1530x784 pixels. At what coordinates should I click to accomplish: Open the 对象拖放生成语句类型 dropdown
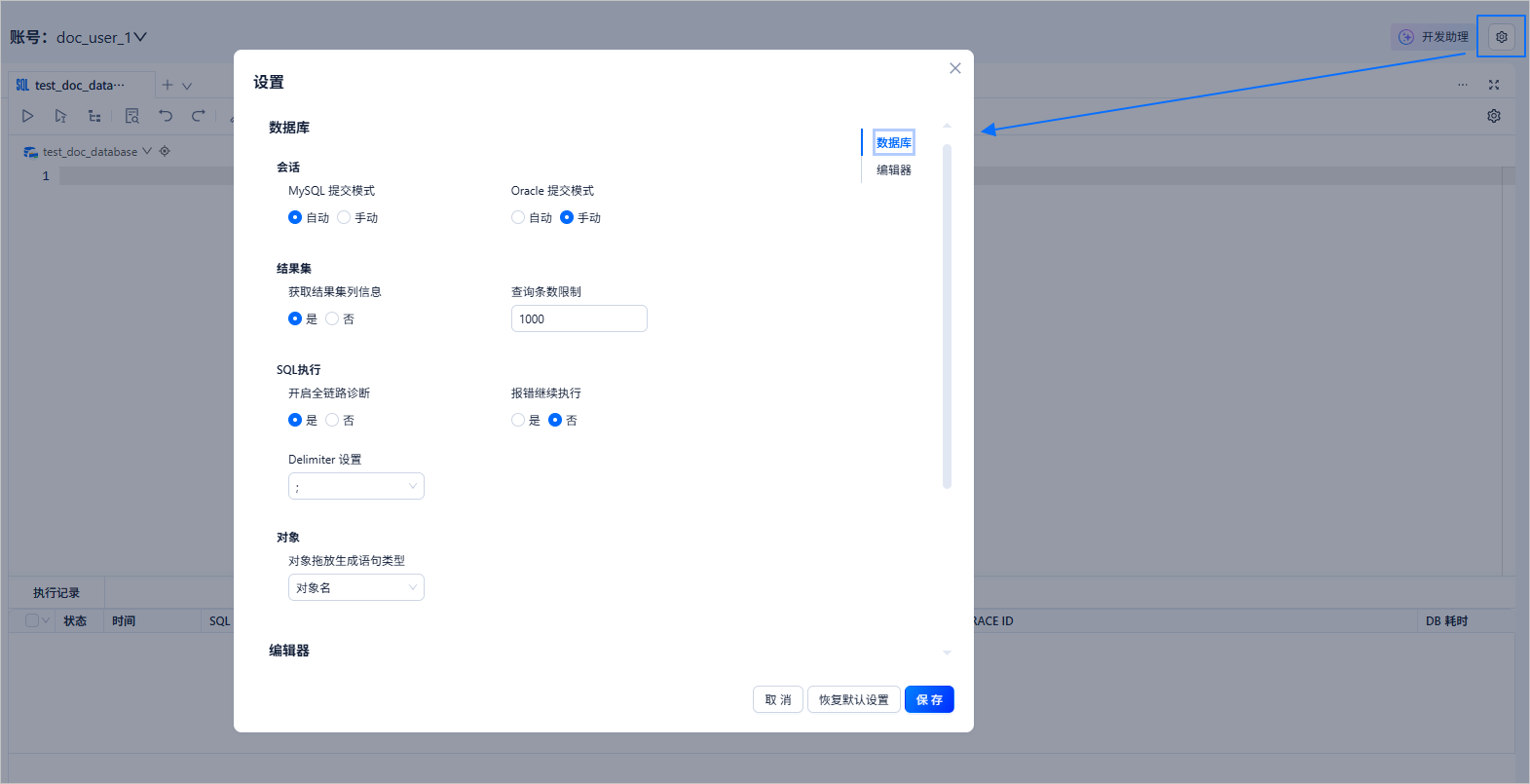click(x=356, y=587)
